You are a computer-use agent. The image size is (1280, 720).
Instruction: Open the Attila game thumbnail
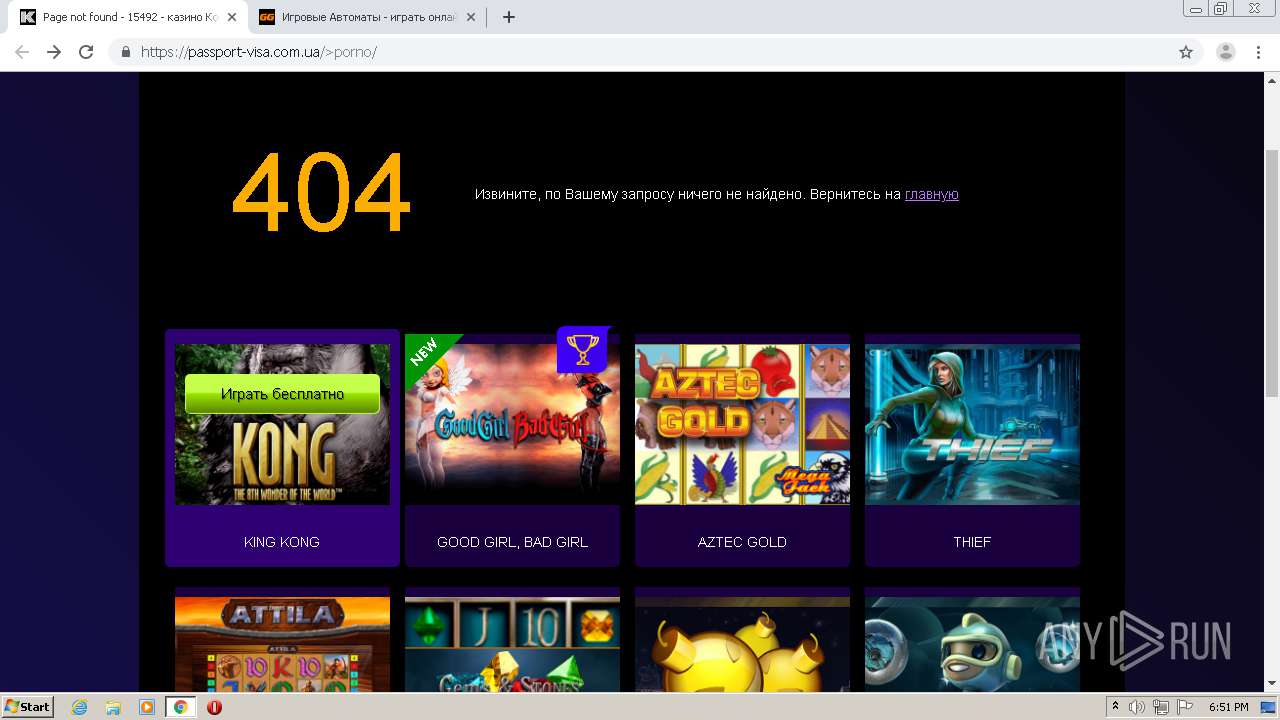point(282,644)
